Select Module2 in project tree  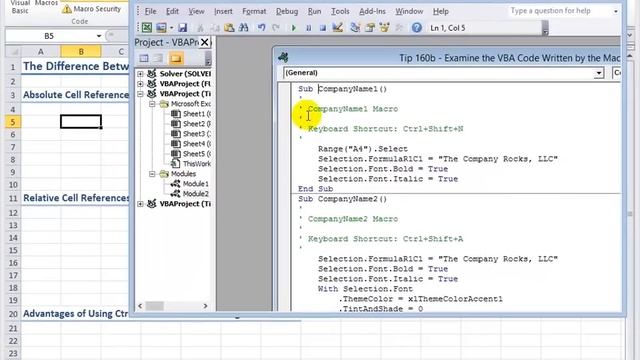[189, 194]
